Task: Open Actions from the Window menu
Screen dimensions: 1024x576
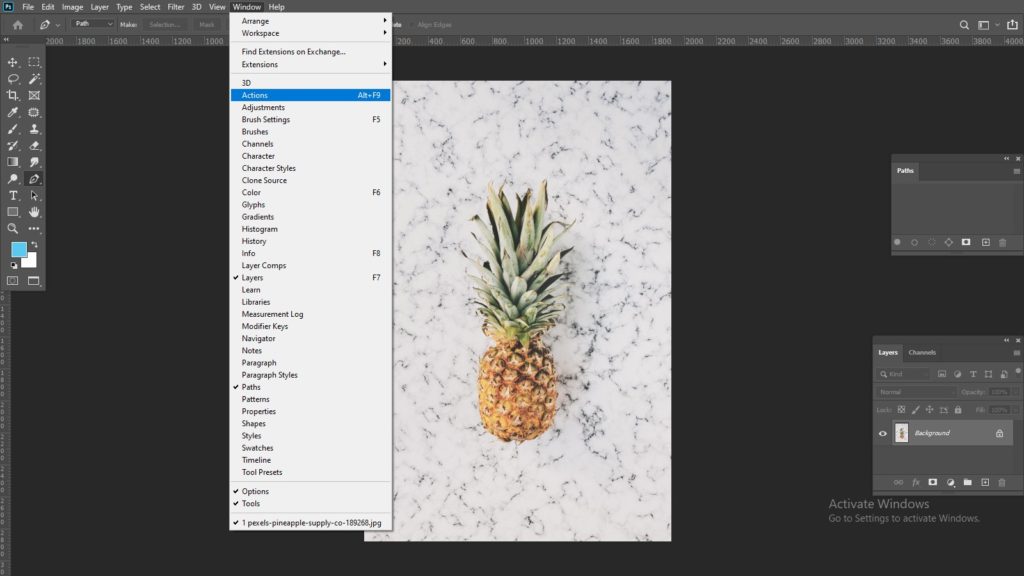Action: pos(310,95)
